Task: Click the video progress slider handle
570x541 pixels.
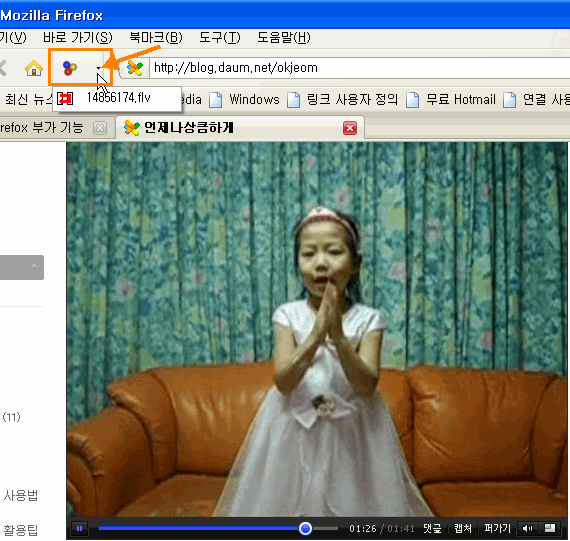Action: pos(305,528)
